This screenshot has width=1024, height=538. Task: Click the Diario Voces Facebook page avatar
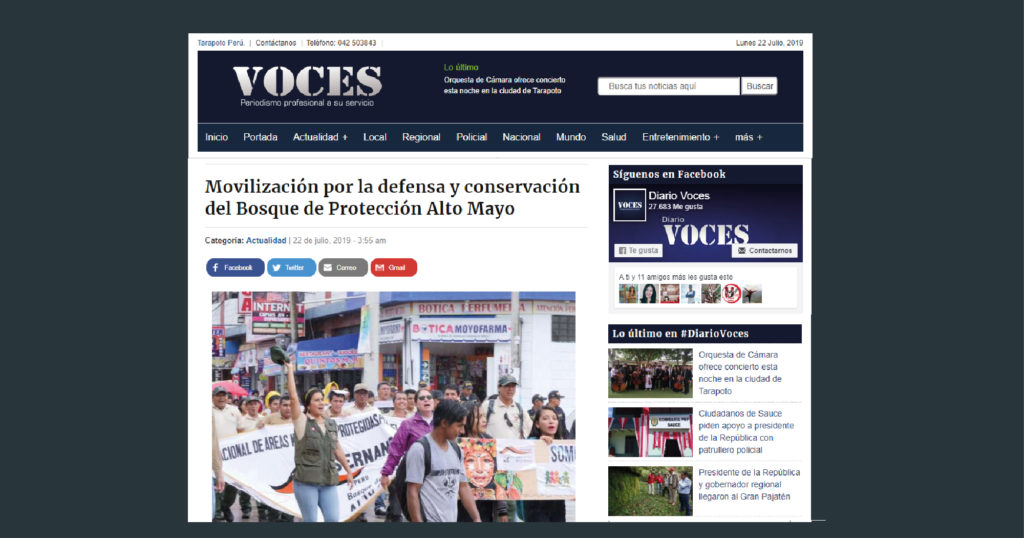(629, 204)
